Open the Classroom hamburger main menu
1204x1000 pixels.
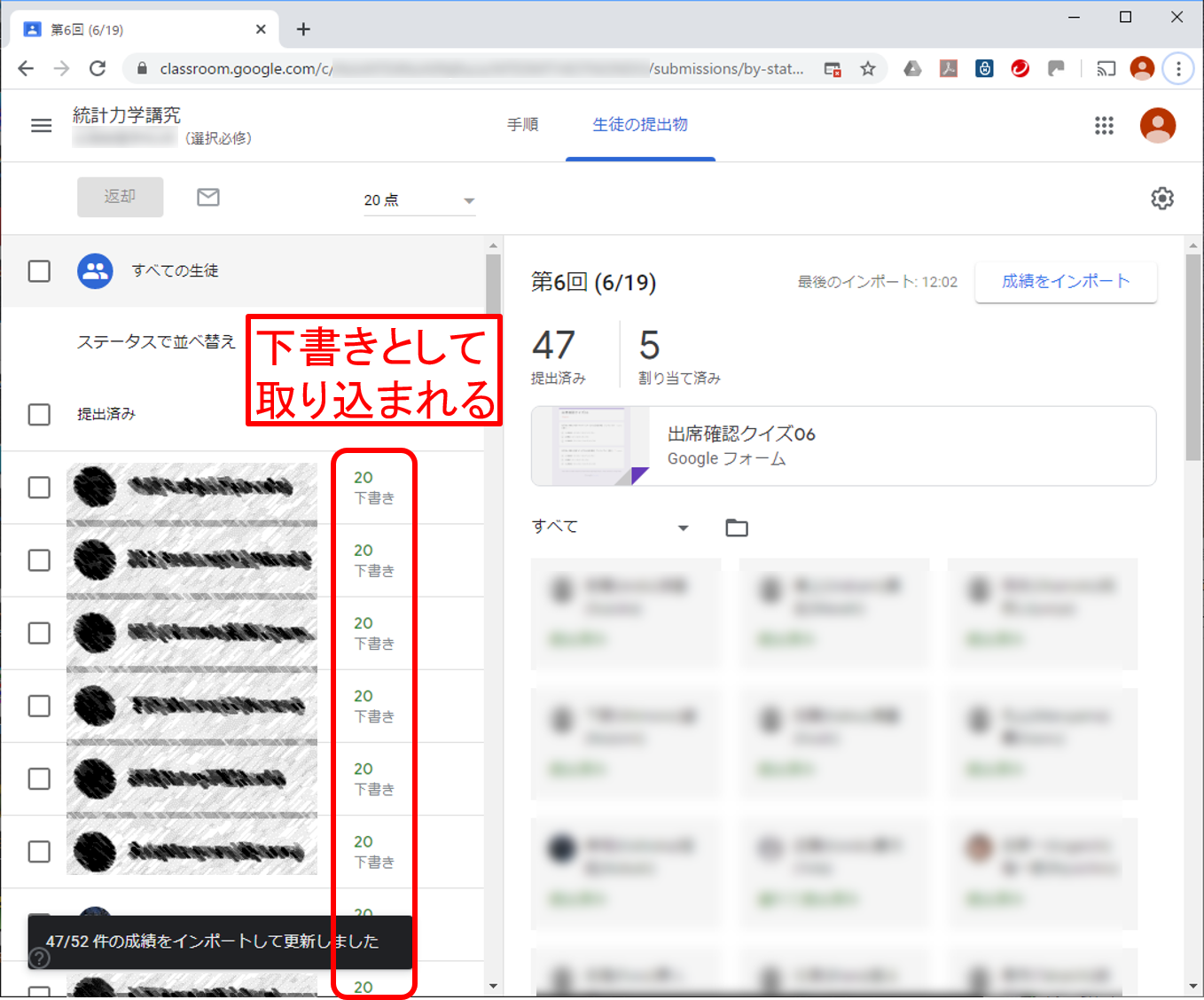(x=42, y=126)
